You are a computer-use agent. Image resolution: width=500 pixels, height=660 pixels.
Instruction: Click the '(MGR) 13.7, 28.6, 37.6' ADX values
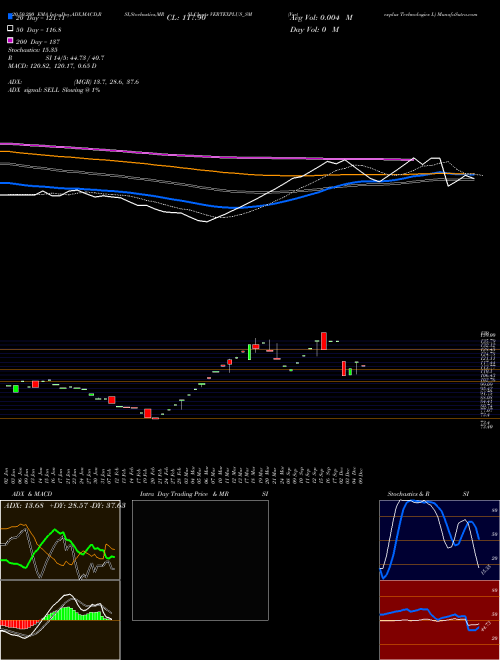click(x=106, y=82)
